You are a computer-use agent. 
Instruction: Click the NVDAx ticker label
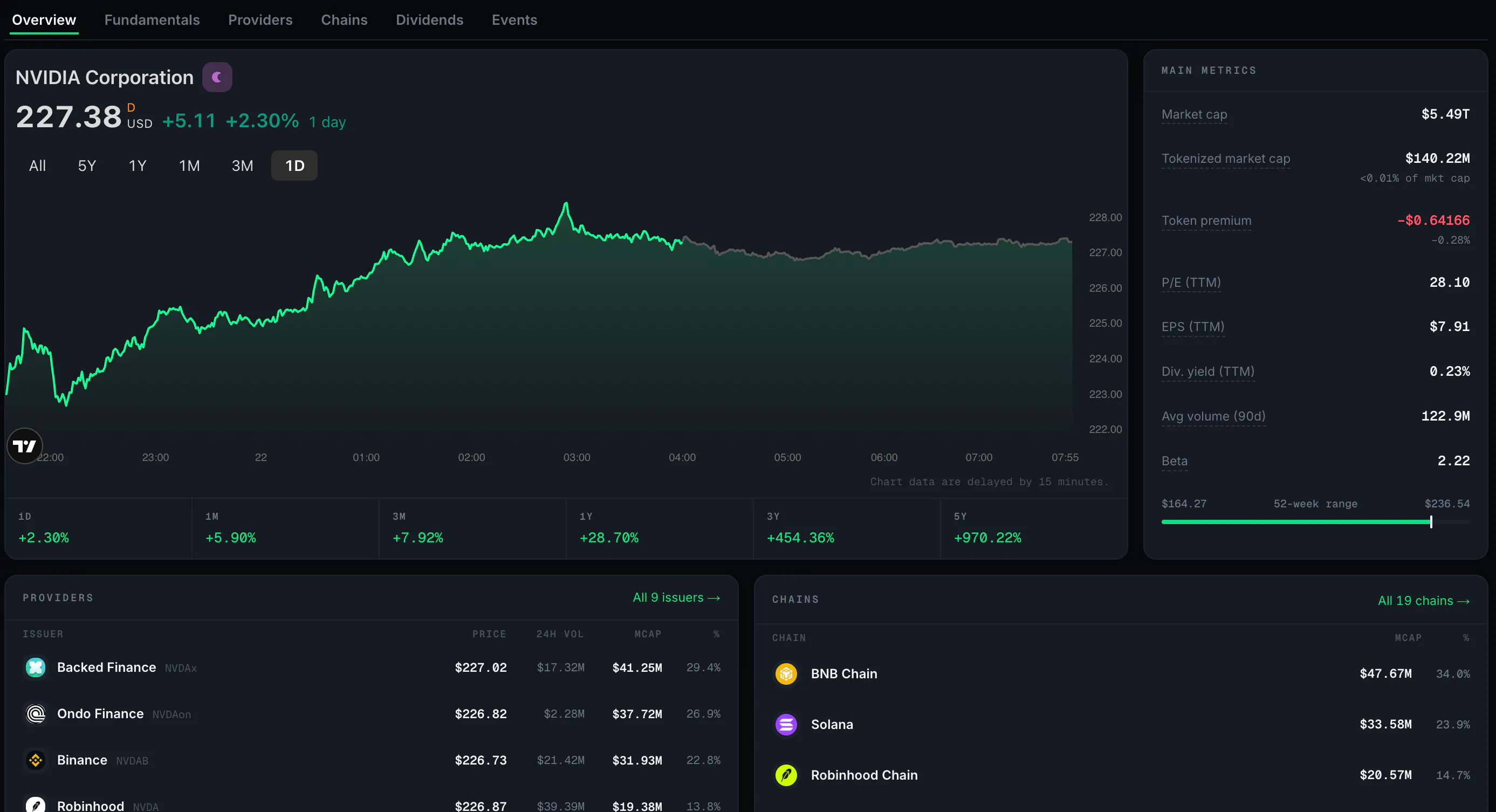coord(181,668)
